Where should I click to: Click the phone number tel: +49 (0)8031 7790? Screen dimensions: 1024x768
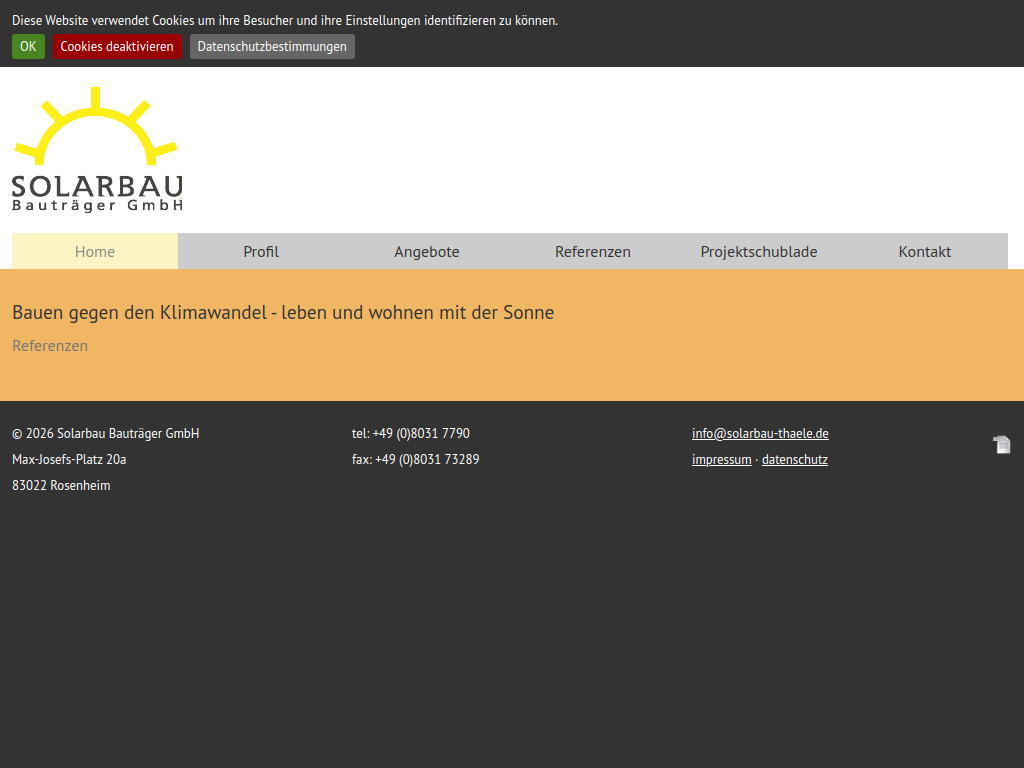click(410, 433)
